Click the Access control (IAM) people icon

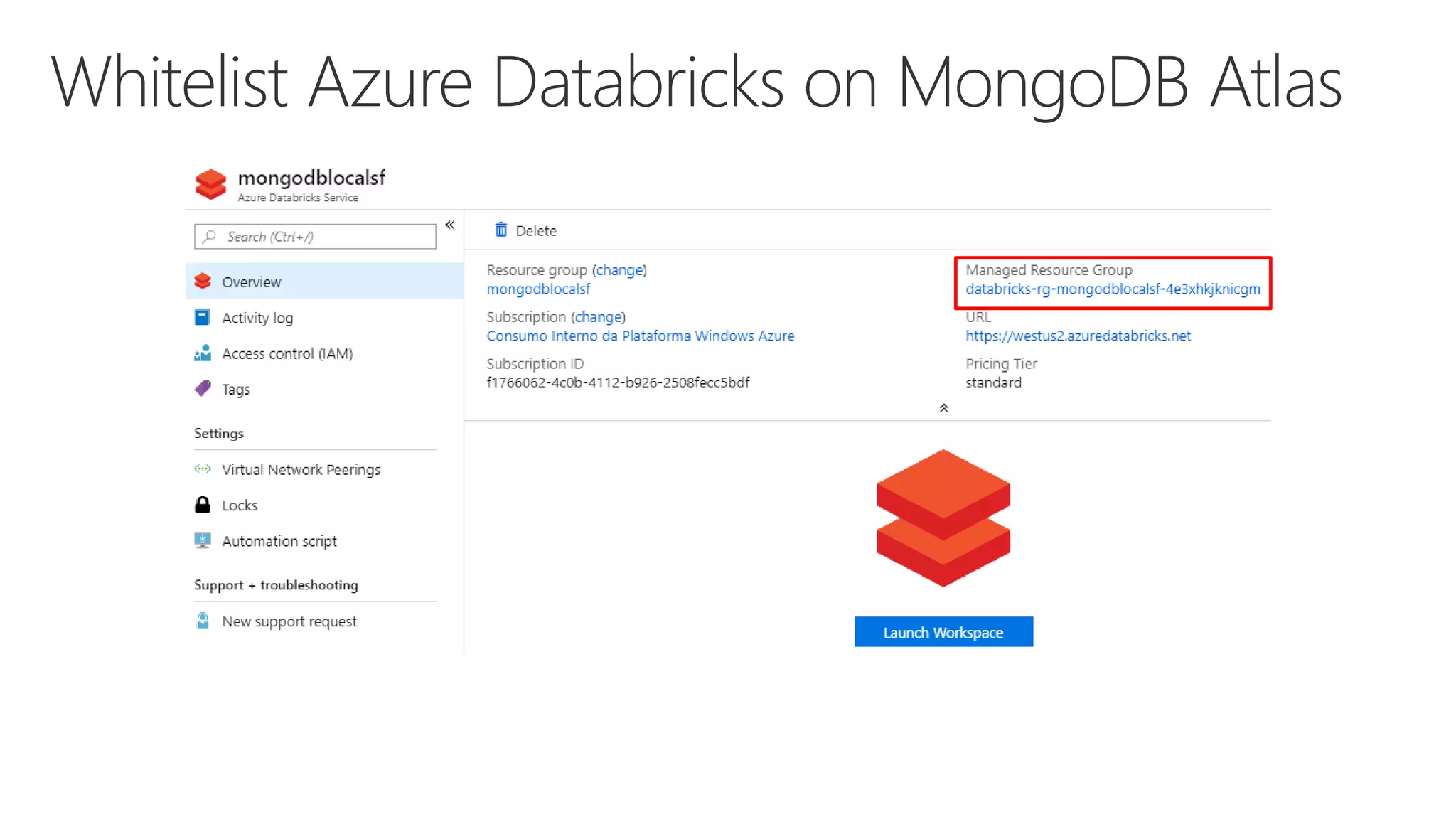tap(203, 353)
